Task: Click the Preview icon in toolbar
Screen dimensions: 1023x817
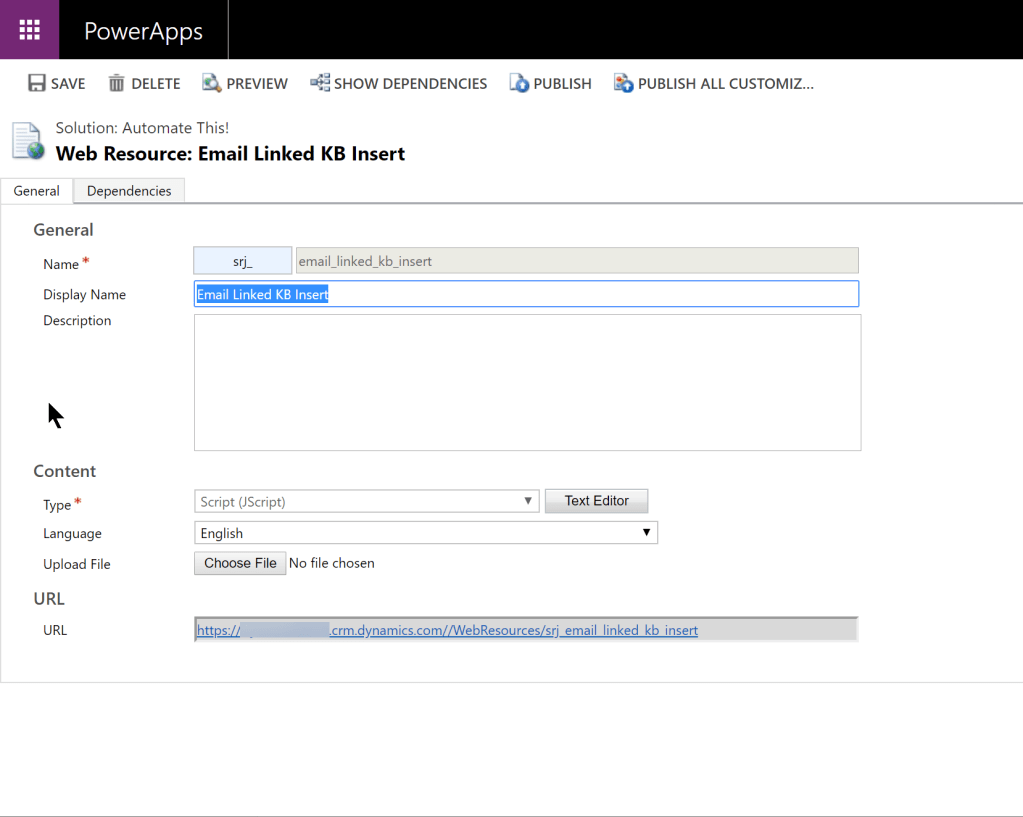Action: click(x=211, y=84)
